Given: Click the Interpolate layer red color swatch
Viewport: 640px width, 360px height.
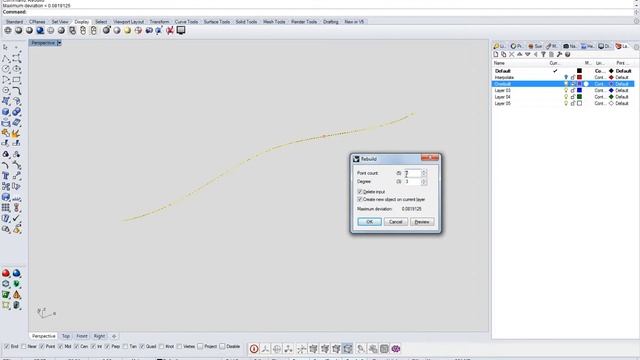Looking at the screenshot, I should (x=579, y=77).
